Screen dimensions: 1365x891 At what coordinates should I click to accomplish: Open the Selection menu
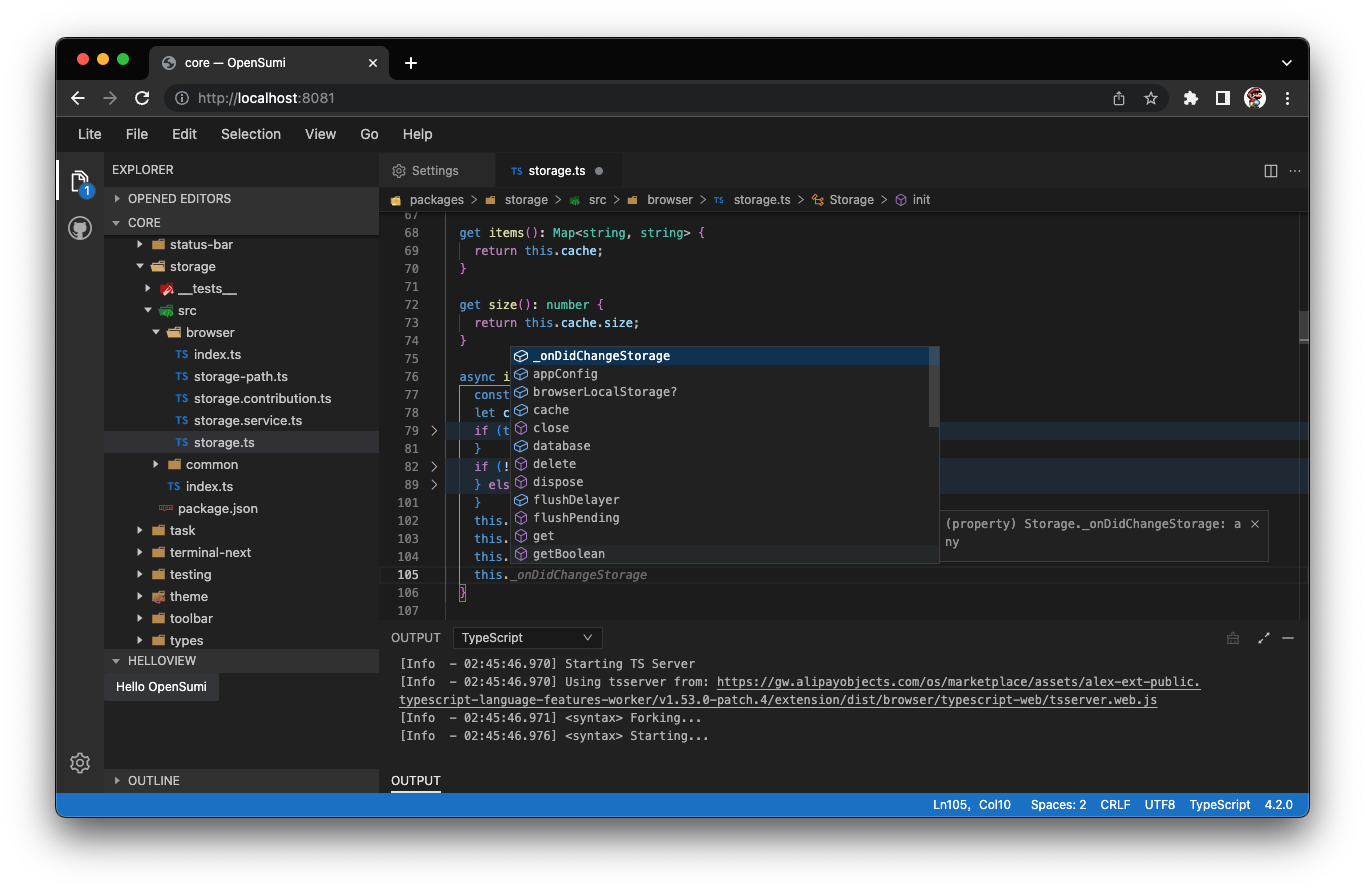tap(251, 134)
